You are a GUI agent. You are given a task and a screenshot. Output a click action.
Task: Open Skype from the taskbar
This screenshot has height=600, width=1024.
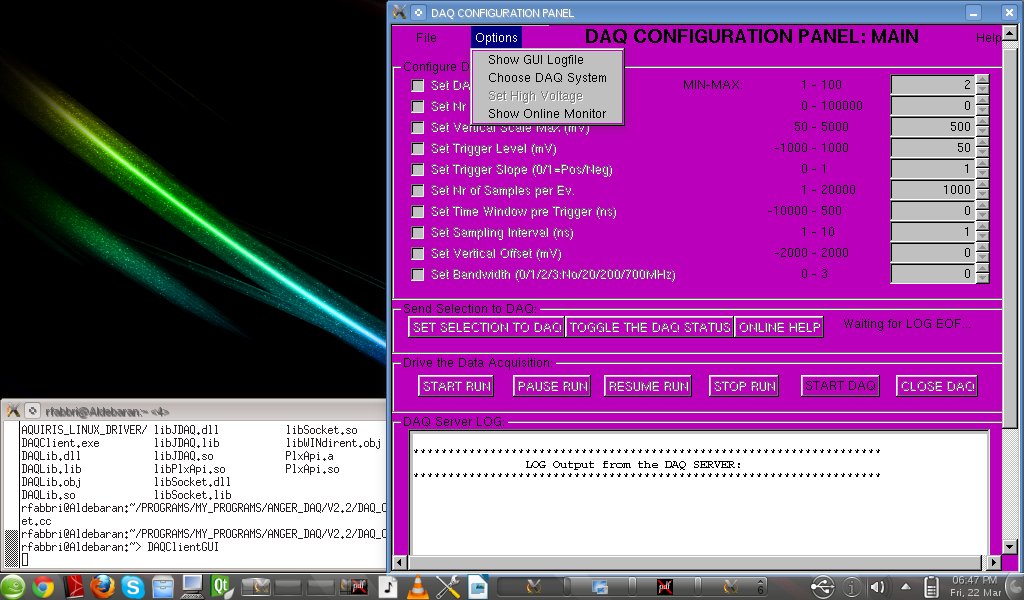[132, 587]
